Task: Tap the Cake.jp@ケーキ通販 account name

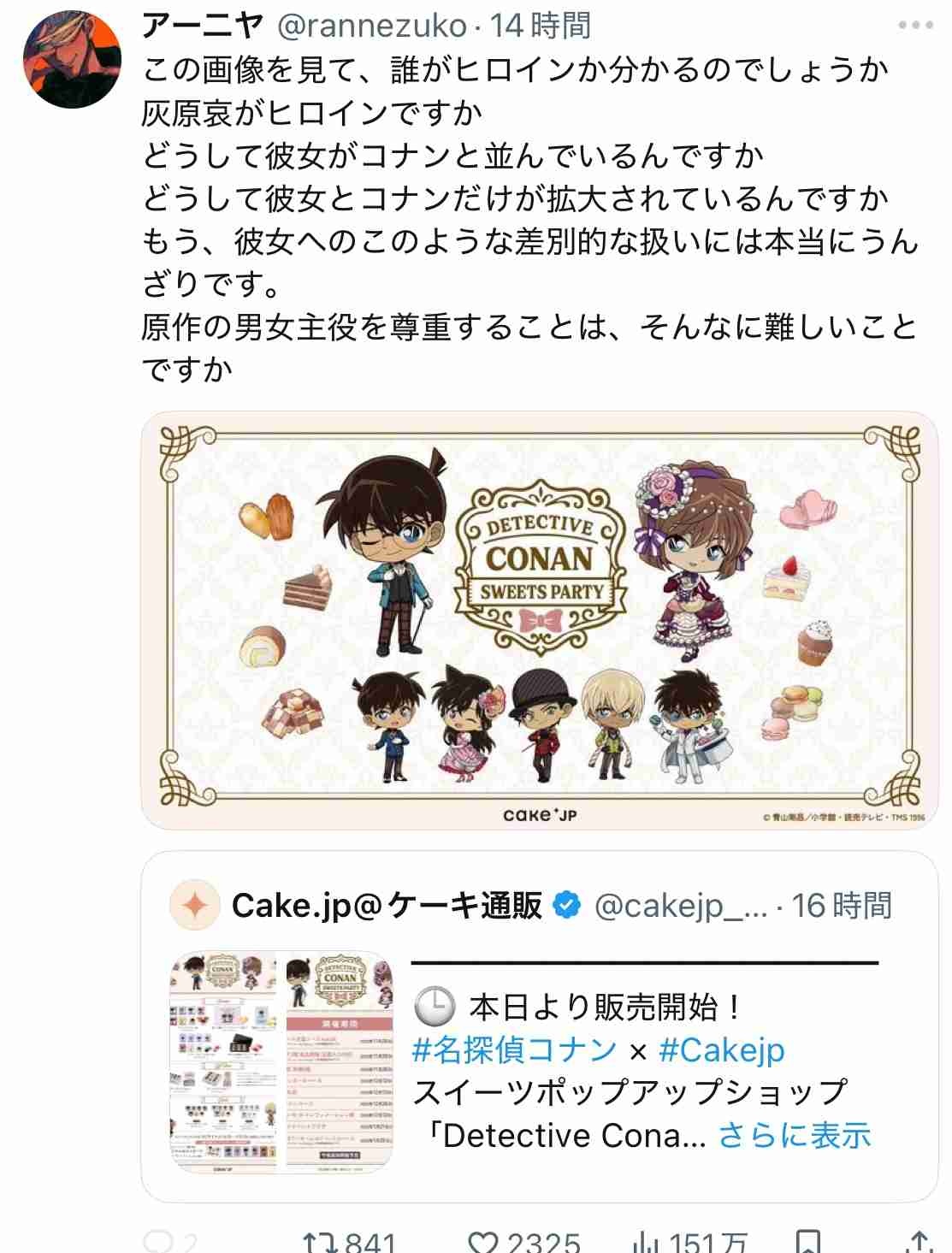Action: click(387, 905)
